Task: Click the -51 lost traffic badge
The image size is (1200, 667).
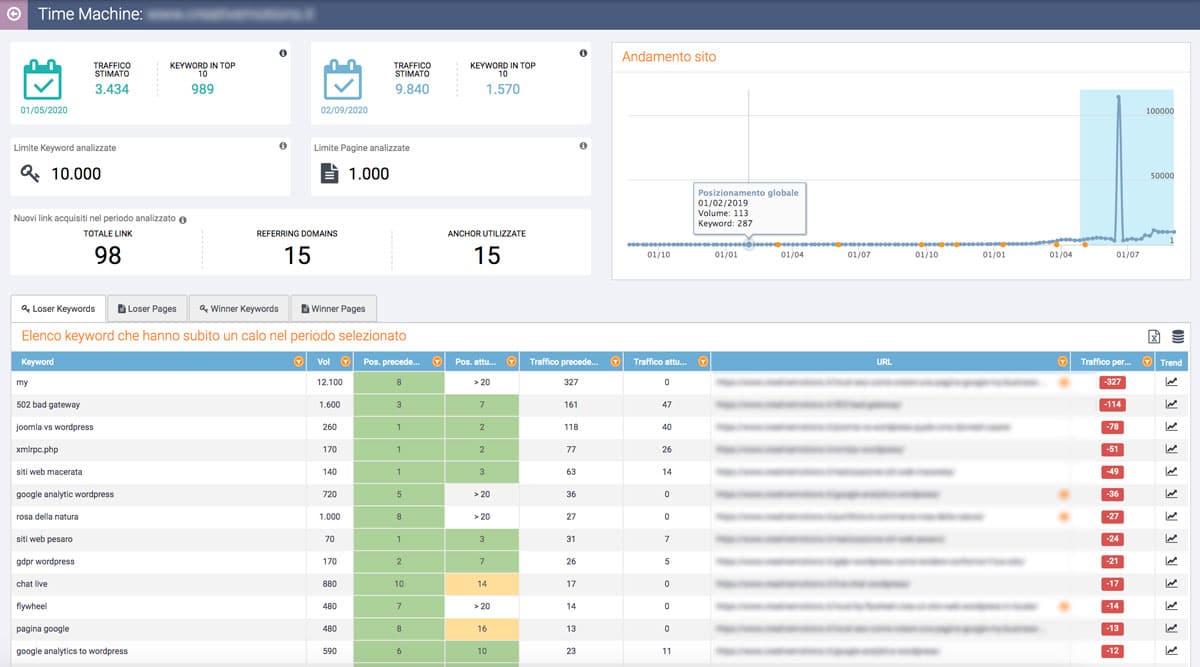Action: [1113, 450]
